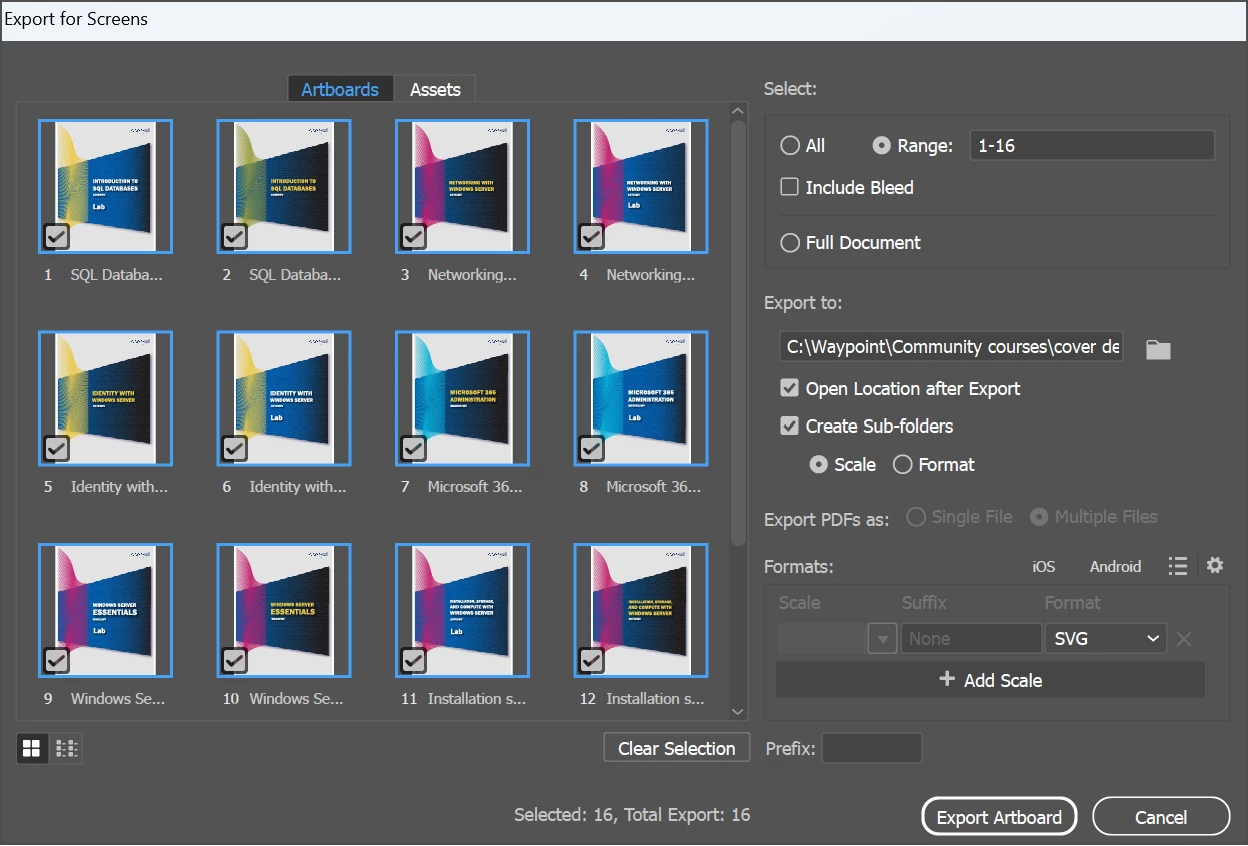Remove the SVG scale row
Image resolution: width=1248 pixels, height=846 pixels.
1184,639
